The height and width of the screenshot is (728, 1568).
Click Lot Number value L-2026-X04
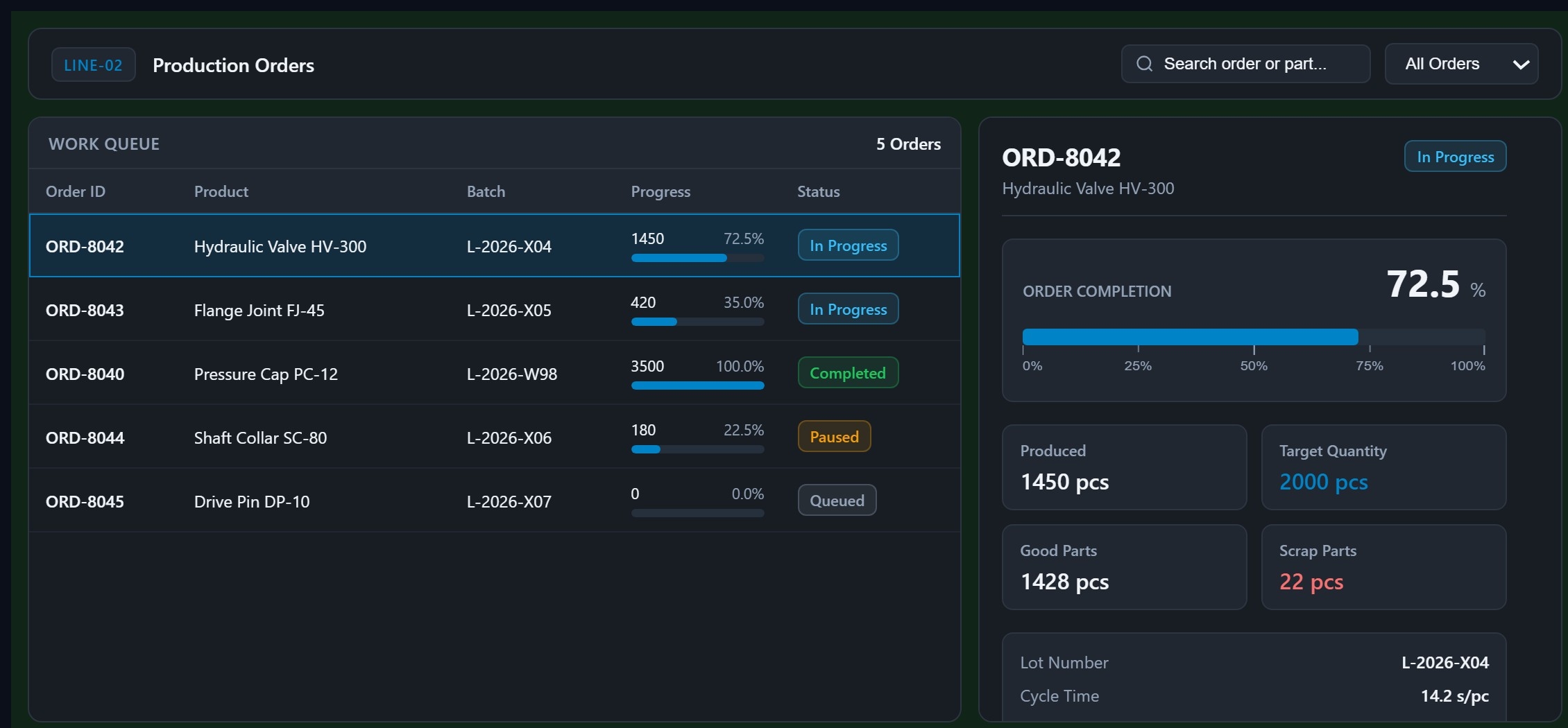tap(1445, 663)
